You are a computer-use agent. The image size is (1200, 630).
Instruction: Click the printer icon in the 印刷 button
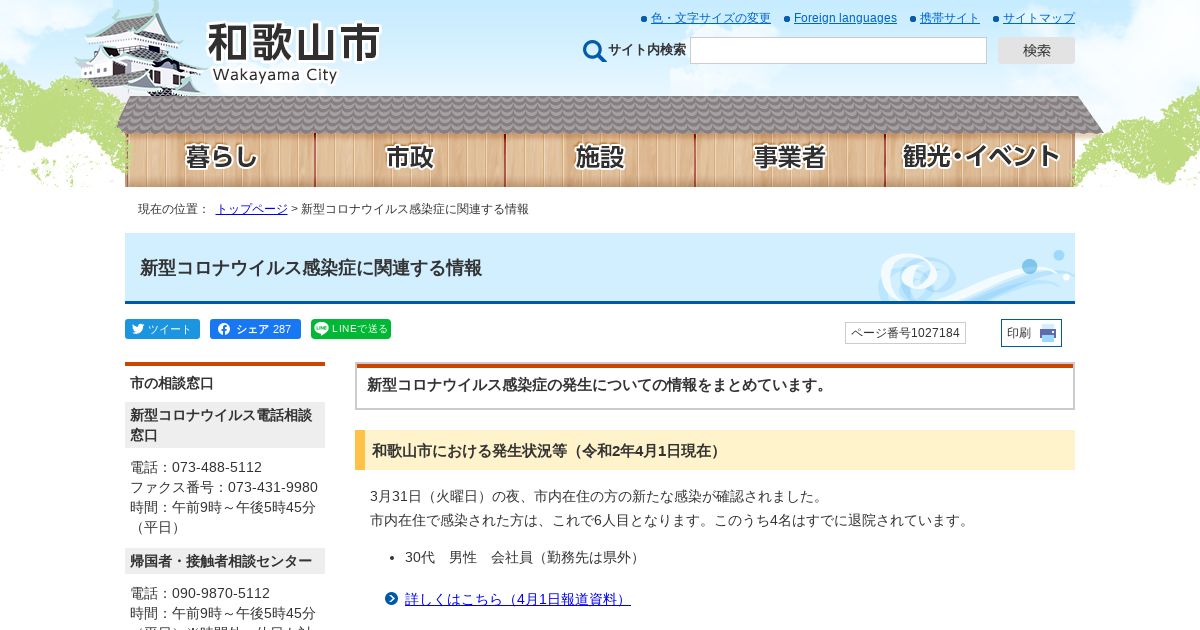click(1047, 333)
